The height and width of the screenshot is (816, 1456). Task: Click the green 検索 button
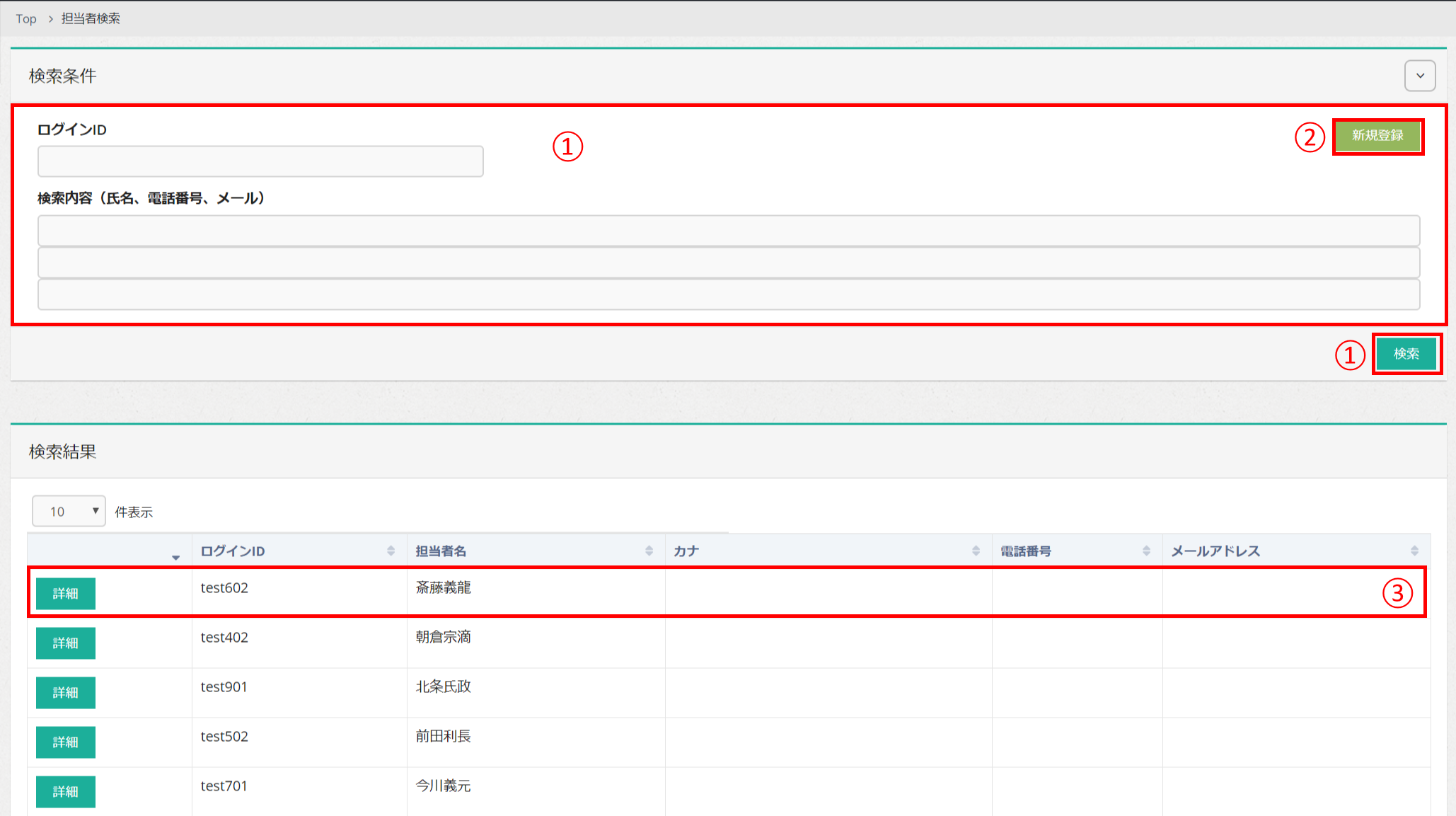coord(1406,354)
